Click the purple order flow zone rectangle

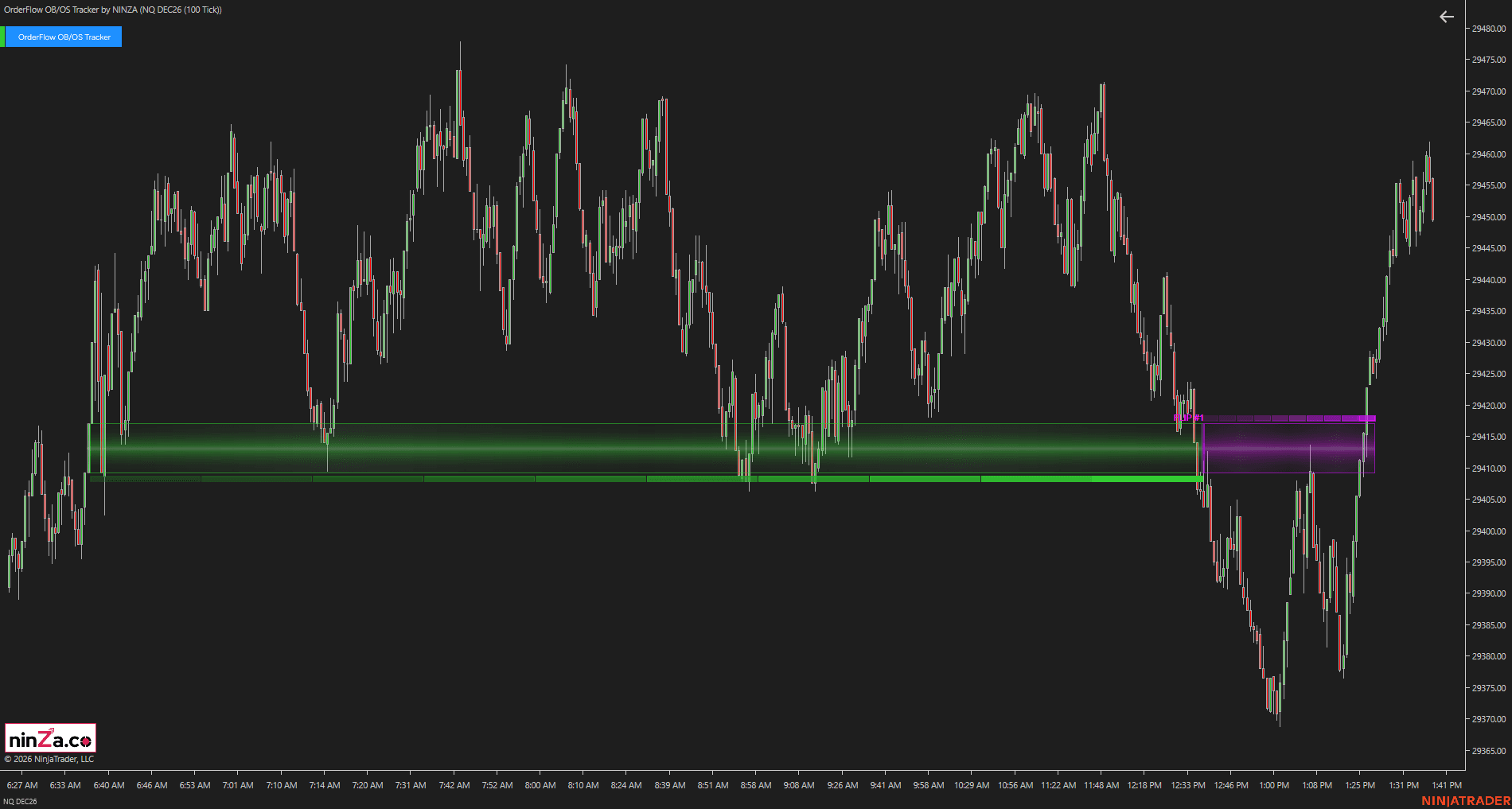[1289, 449]
